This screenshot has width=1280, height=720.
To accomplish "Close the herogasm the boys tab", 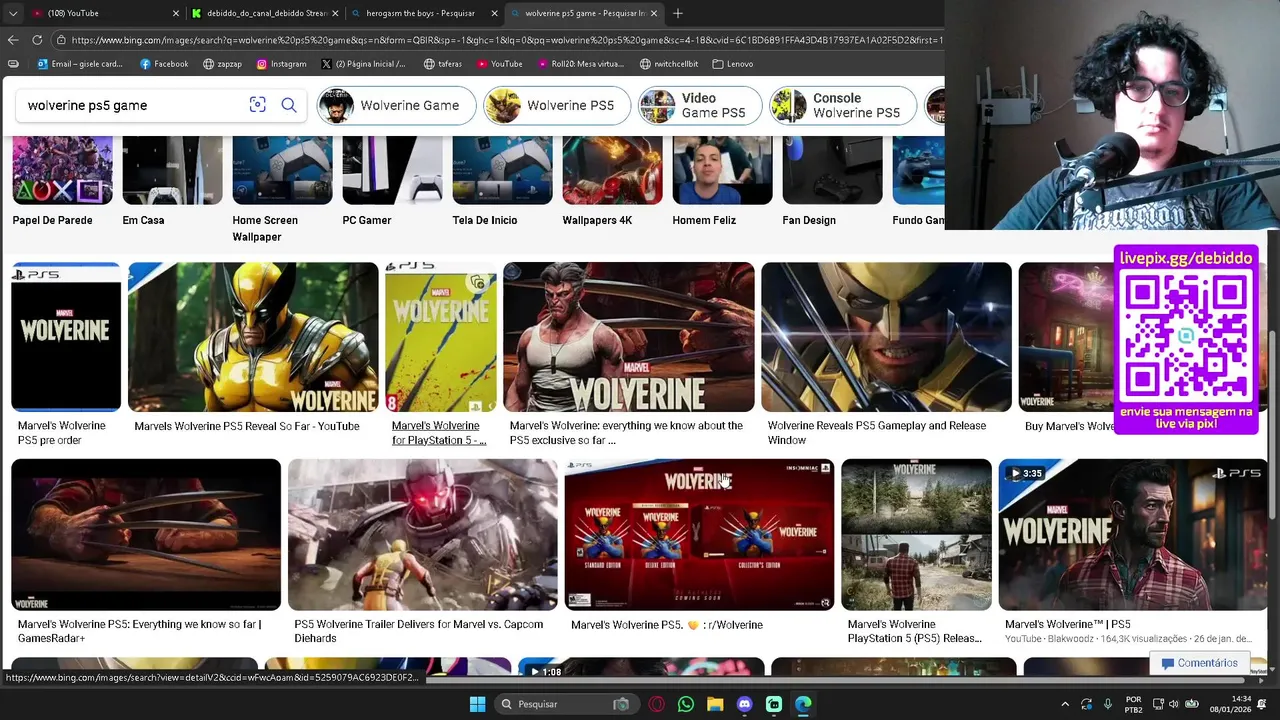I will click(495, 13).
